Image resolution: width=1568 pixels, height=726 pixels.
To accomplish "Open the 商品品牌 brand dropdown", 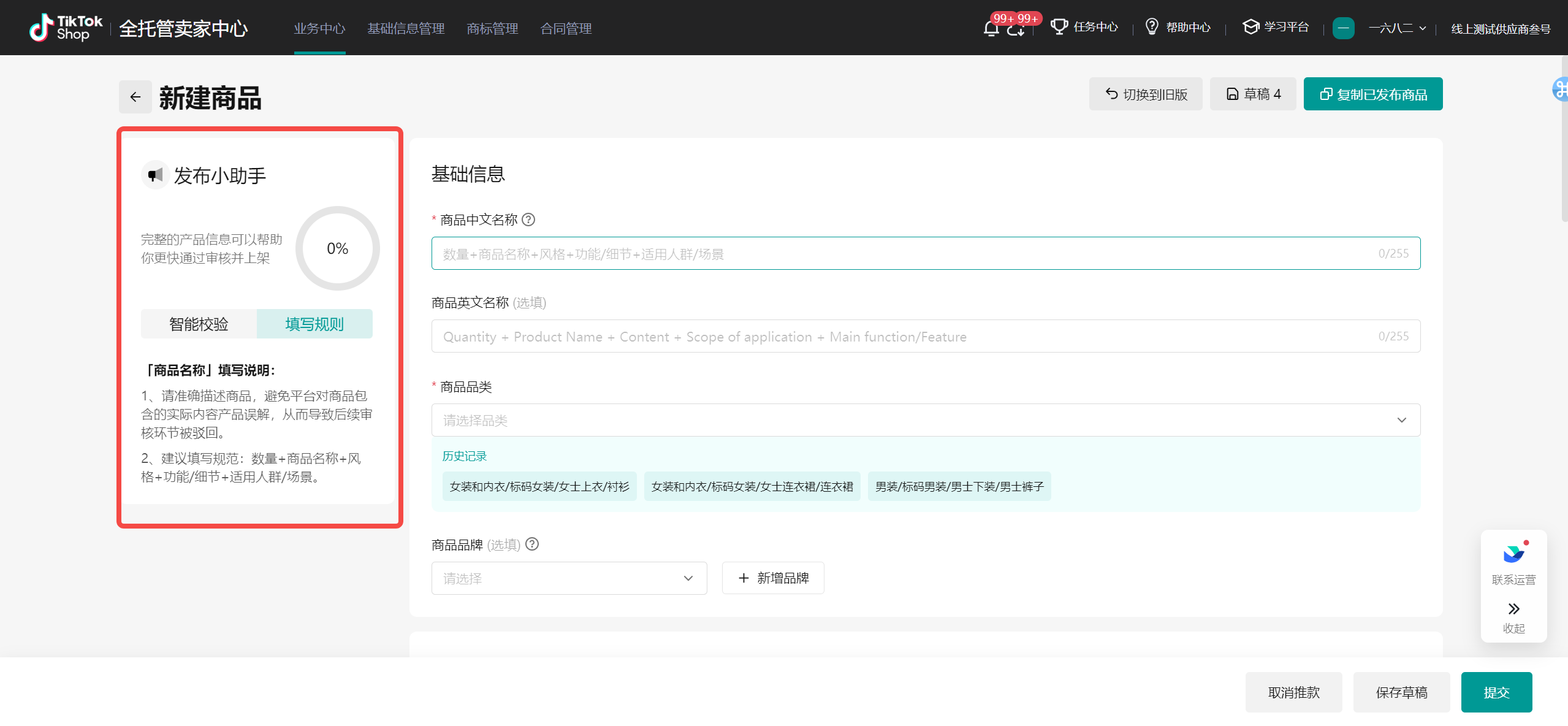I will tap(569, 578).
